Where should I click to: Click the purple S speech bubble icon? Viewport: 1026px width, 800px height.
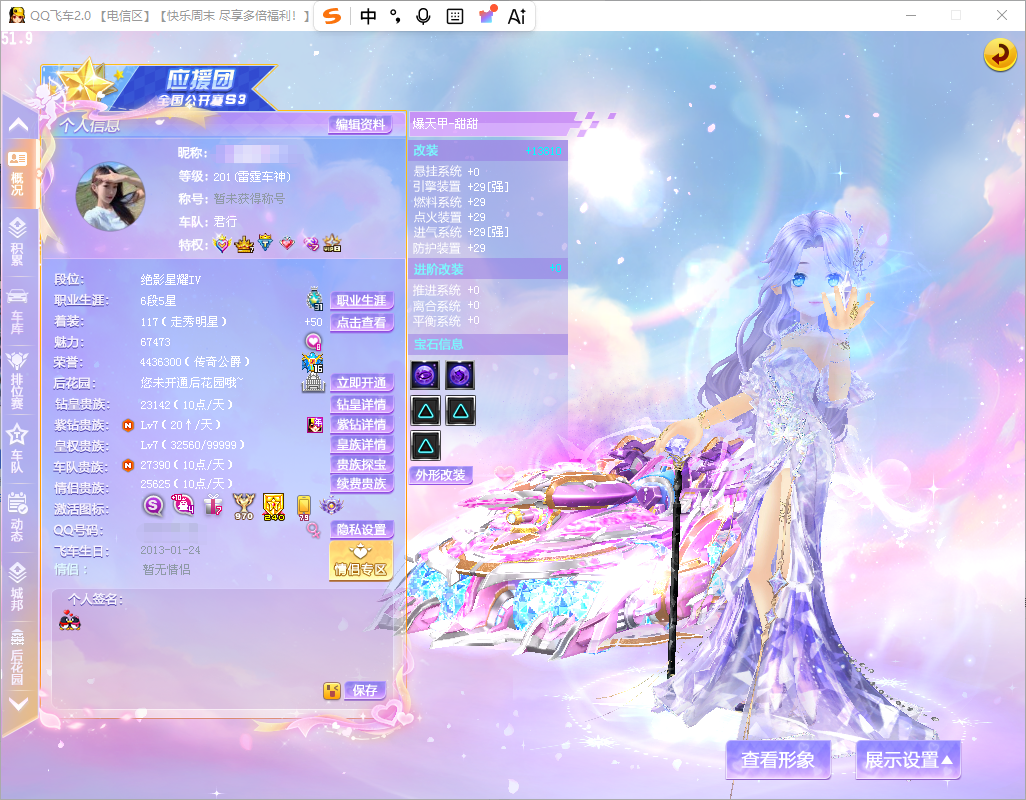pyautogui.click(x=153, y=505)
